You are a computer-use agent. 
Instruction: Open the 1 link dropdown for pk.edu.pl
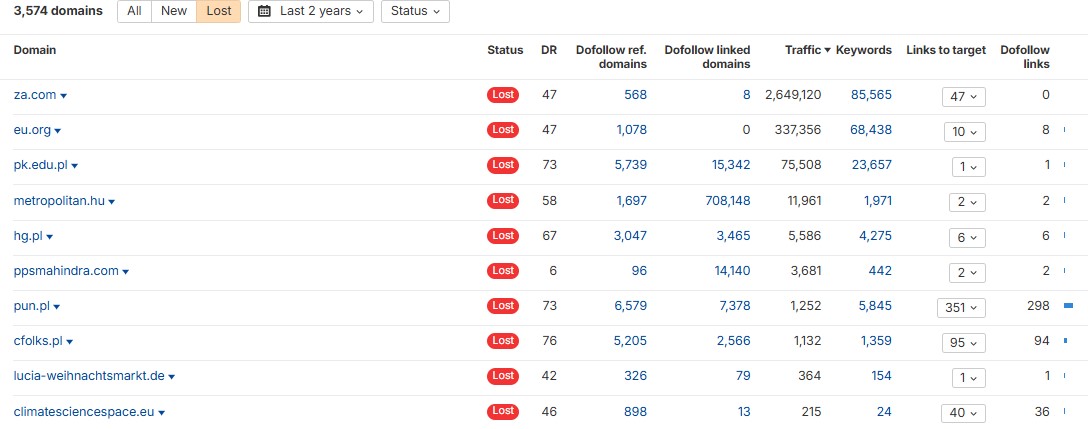[x=969, y=167]
